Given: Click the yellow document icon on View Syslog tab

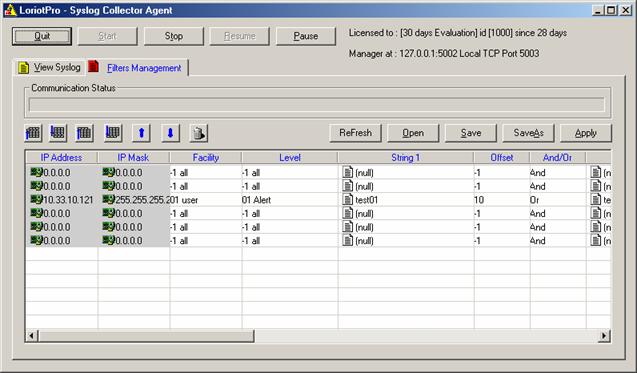Looking at the screenshot, I should [23, 68].
